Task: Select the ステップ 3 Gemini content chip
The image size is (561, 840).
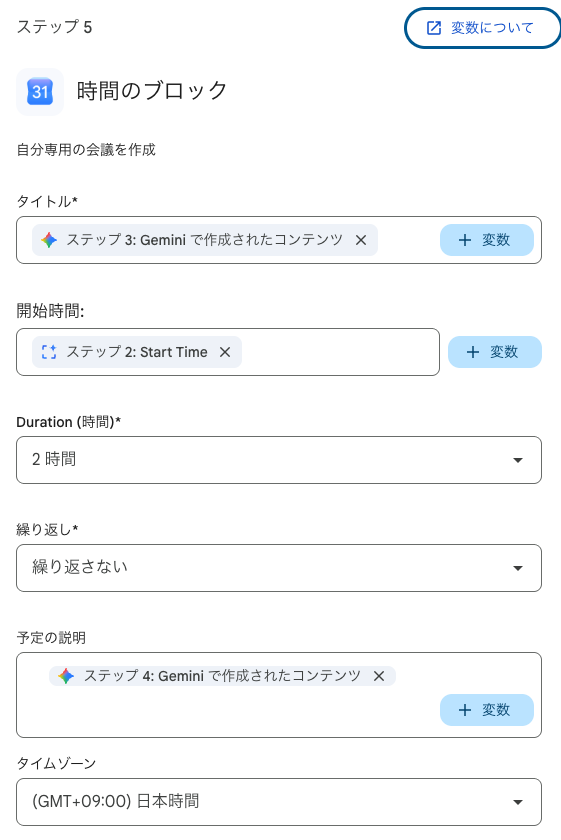Action: coord(205,240)
